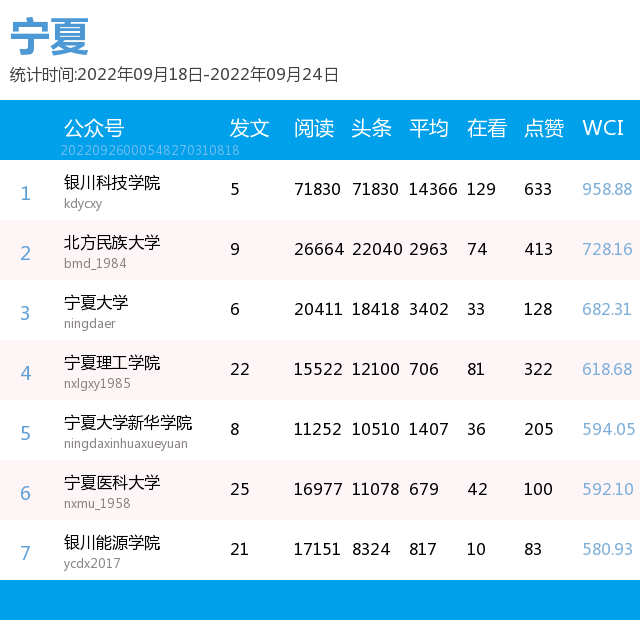This screenshot has height=620, width=640.
Task: Click 在看 value 129
Action: tap(481, 189)
